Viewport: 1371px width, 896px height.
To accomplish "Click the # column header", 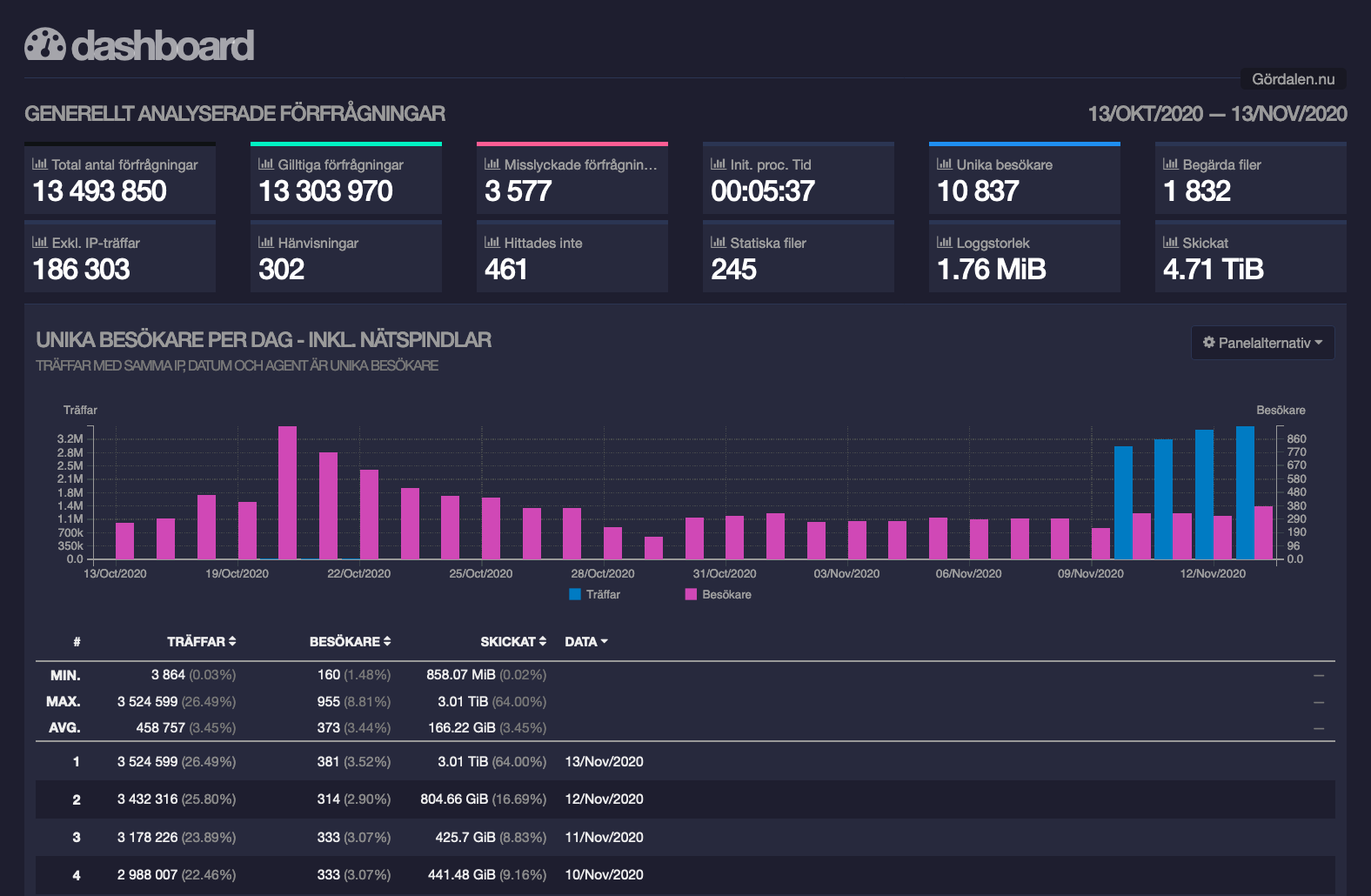I will [x=77, y=641].
